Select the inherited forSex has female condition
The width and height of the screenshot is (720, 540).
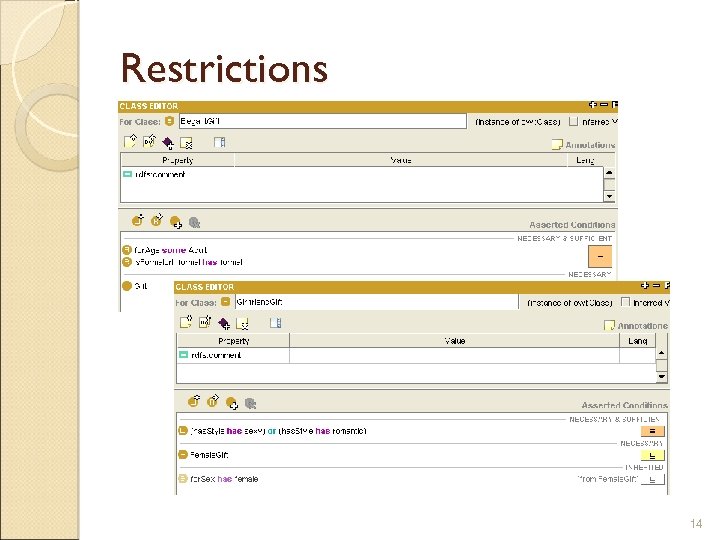click(224, 478)
